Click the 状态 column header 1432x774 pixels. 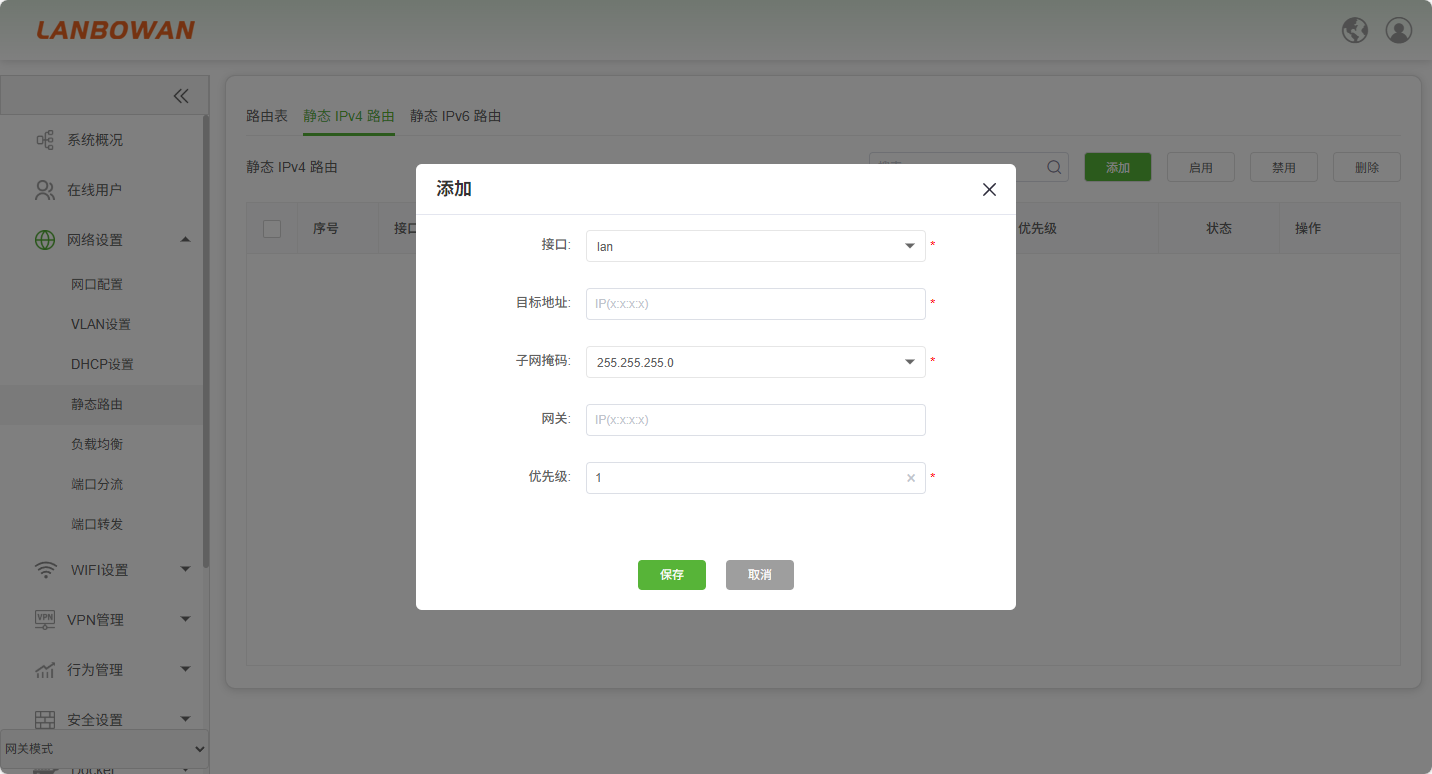pos(1219,229)
